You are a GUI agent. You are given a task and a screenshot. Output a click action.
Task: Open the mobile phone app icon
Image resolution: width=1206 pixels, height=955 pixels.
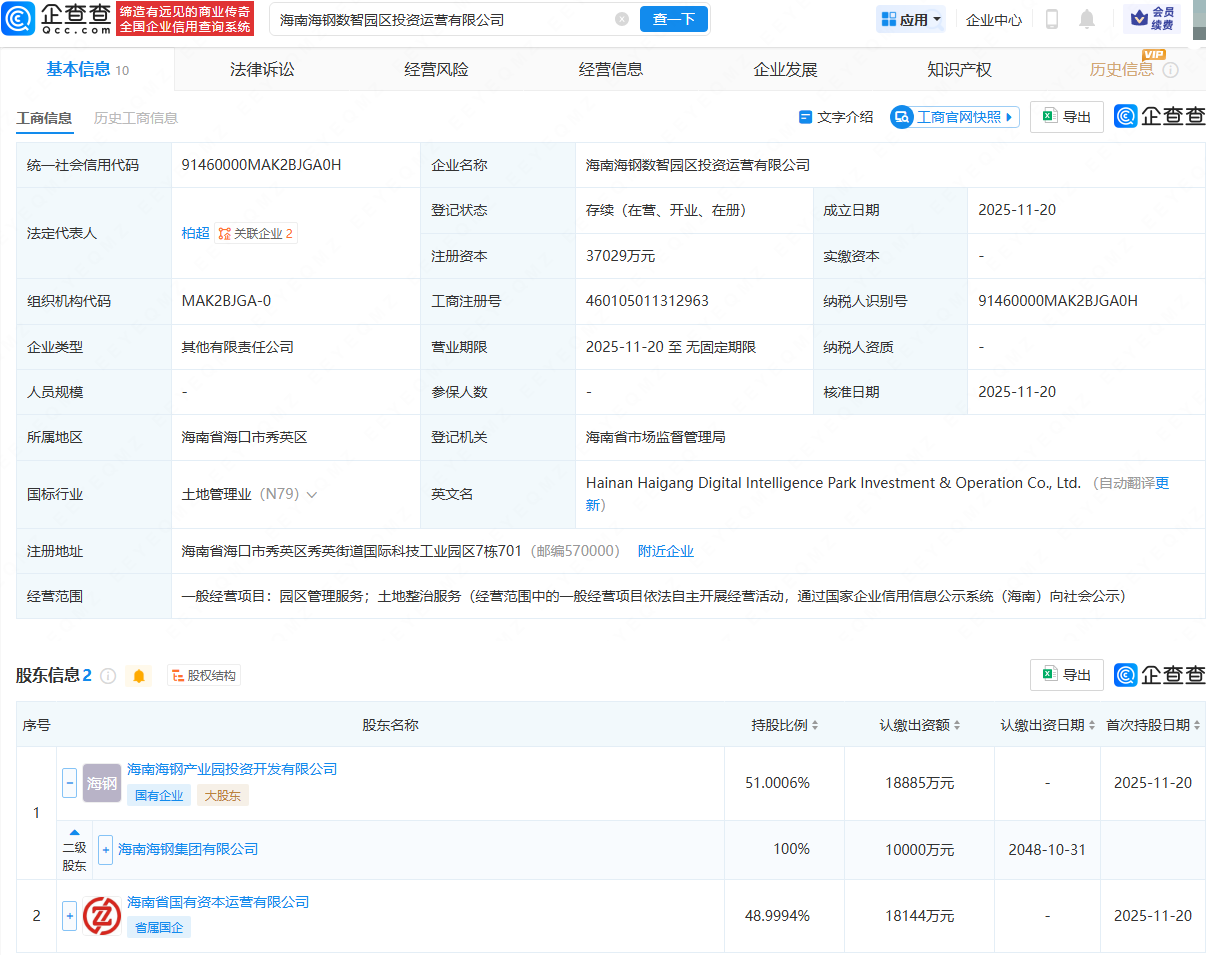click(1051, 19)
